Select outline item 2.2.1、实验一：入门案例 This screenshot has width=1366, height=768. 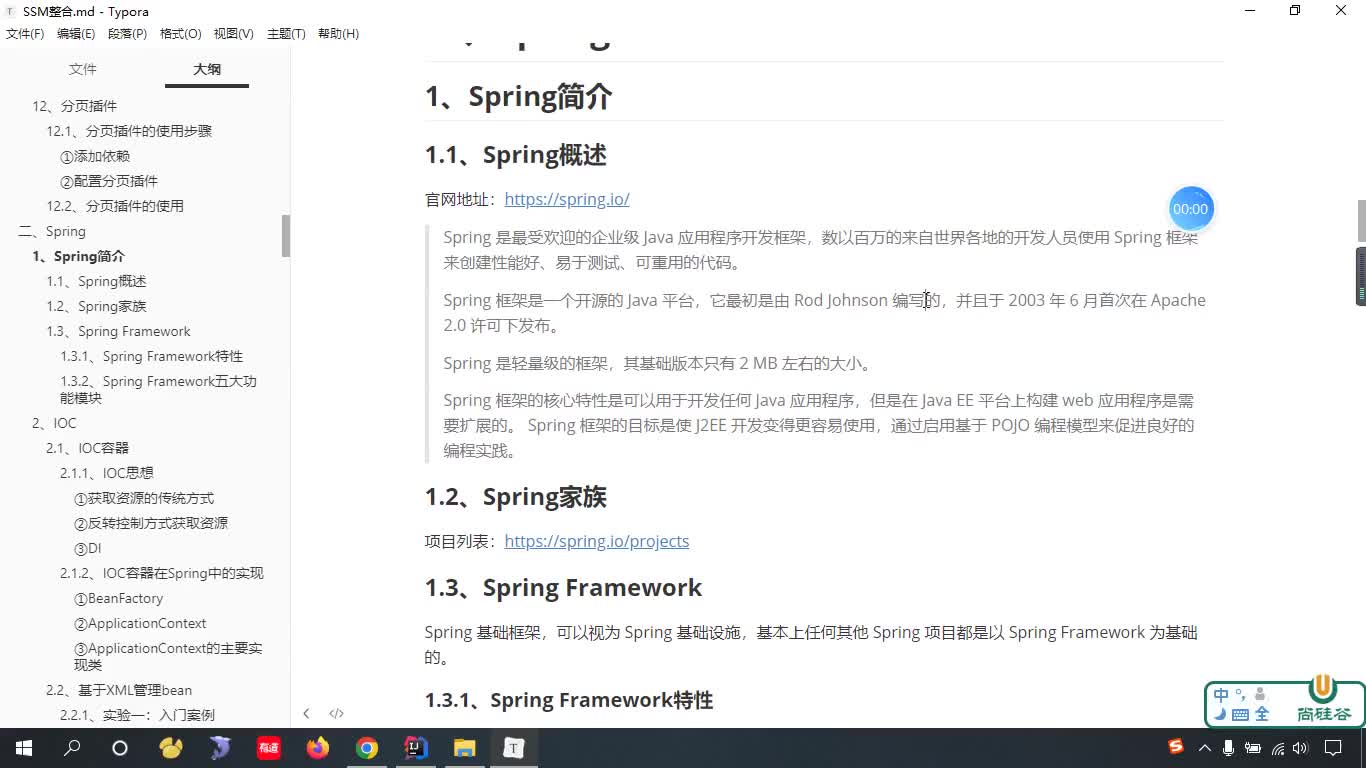[137, 715]
